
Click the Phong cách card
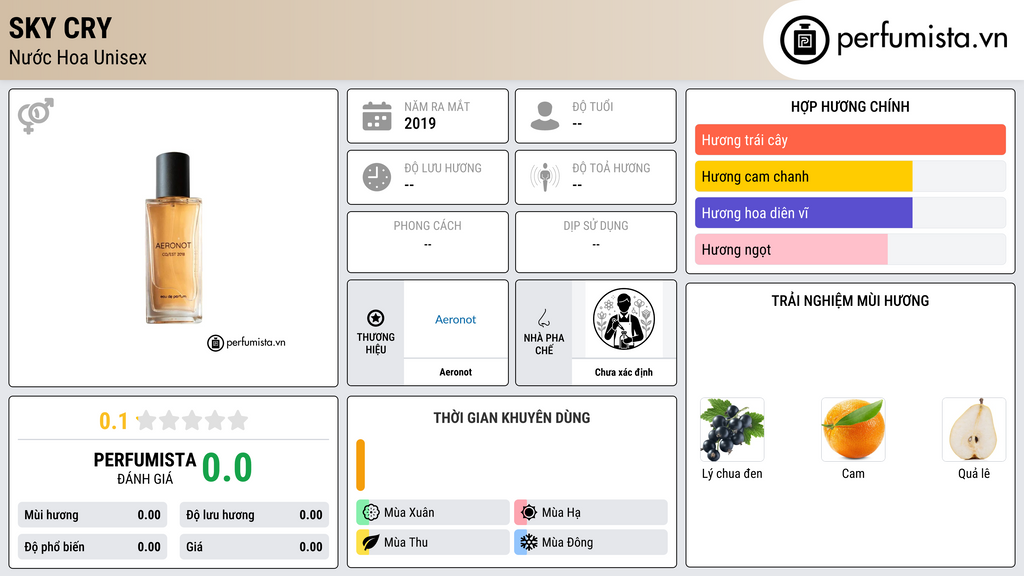click(428, 242)
